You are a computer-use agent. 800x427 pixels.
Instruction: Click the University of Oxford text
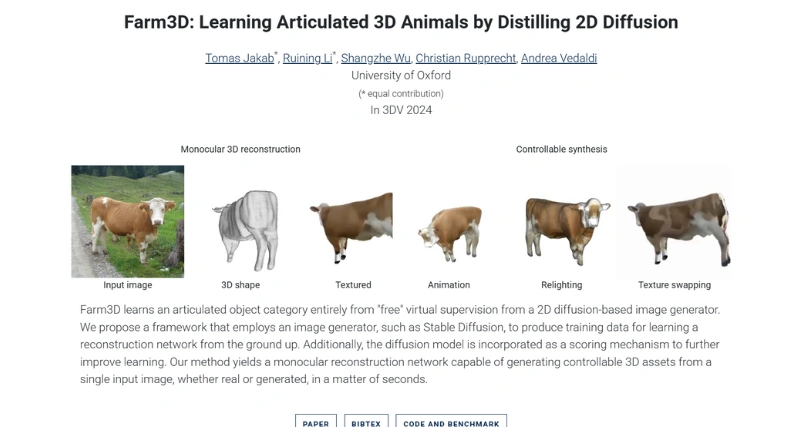(x=400, y=75)
